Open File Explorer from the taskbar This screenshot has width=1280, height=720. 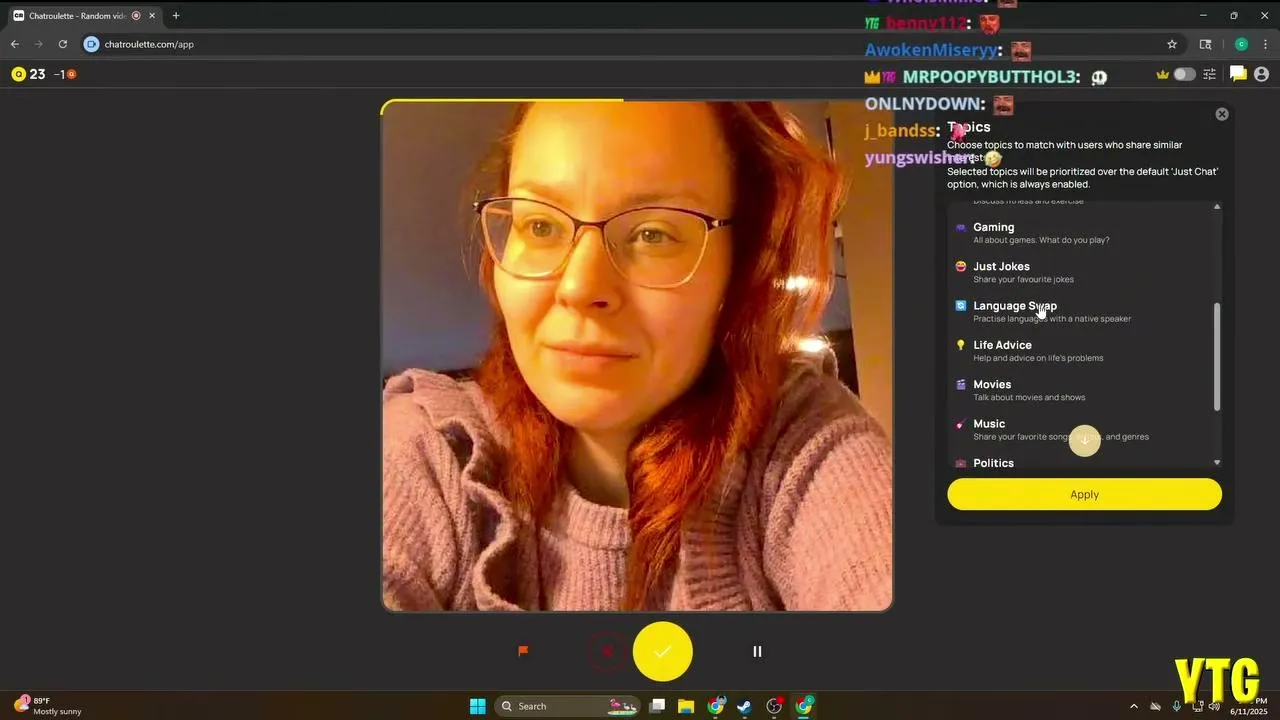[x=686, y=706]
